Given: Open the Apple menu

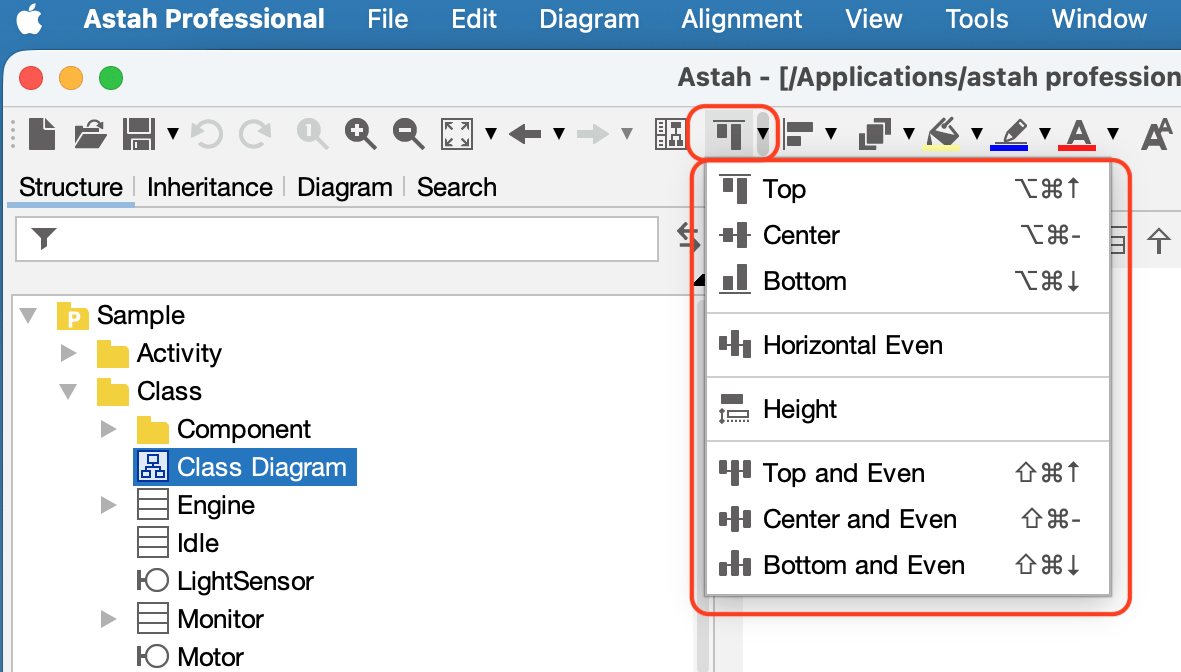Looking at the screenshot, I should coord(29,19).
